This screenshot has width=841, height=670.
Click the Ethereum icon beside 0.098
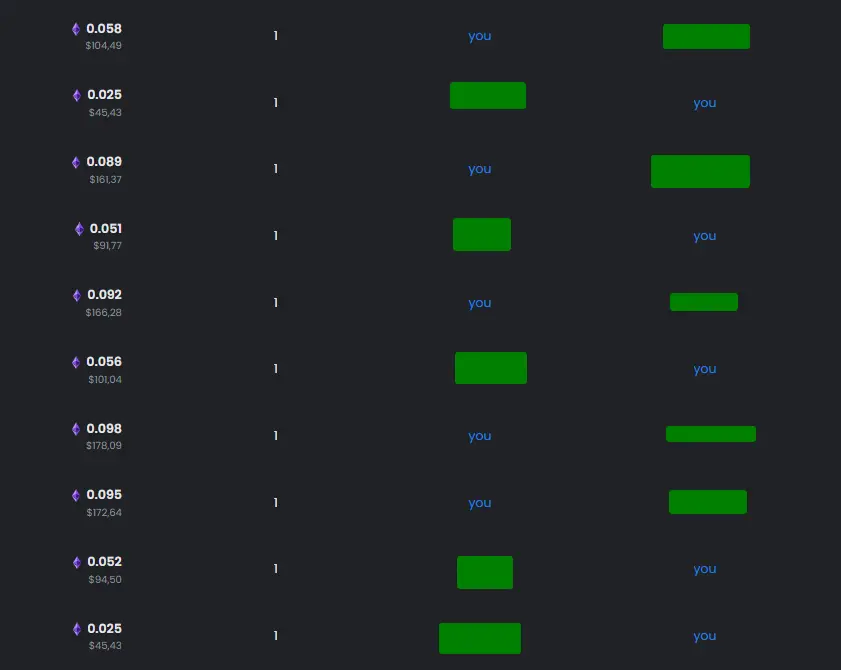click(x=76, y=429)
